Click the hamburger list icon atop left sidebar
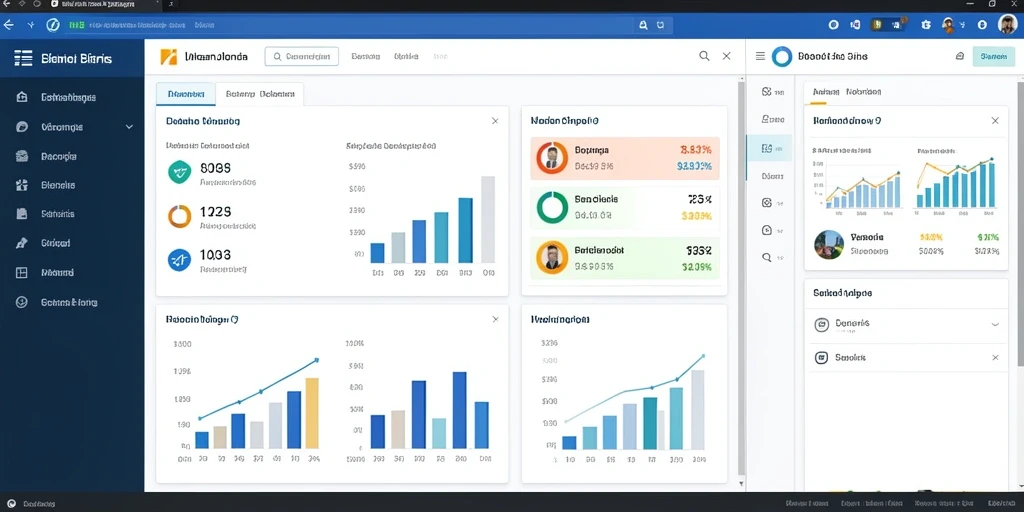 click(x=23, y=58)
